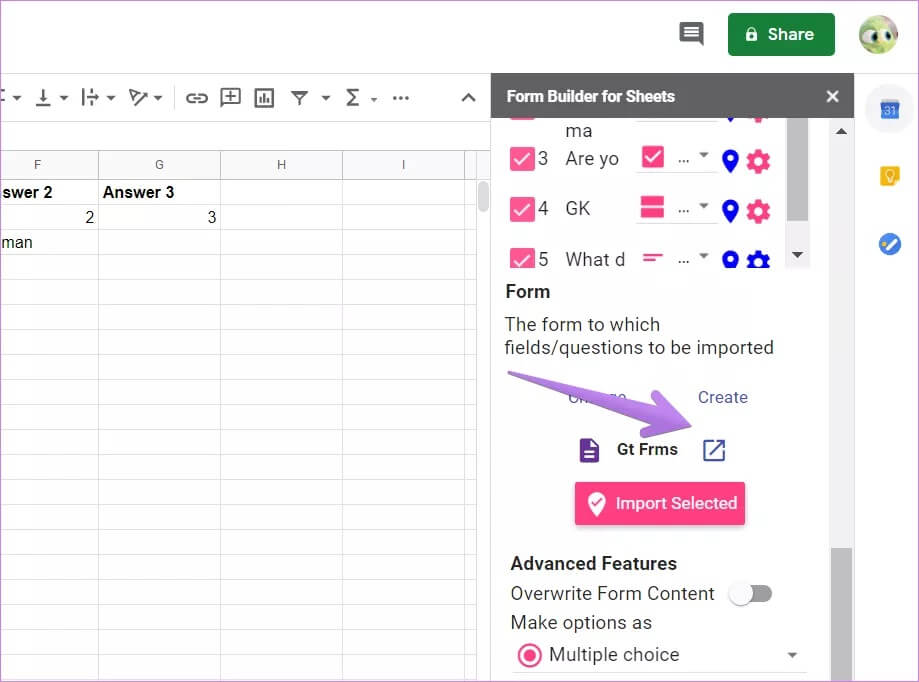The width and height of the screenshot is (919, 682).
Task: Expand the Multiple choice options dropdown
Action: coord(792,656)
